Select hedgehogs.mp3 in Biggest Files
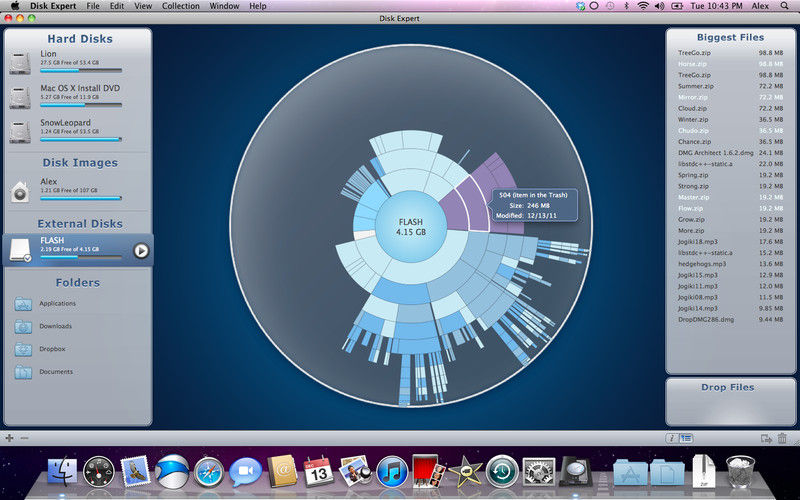This screenshot has height=500, width=800. (730, 264)
